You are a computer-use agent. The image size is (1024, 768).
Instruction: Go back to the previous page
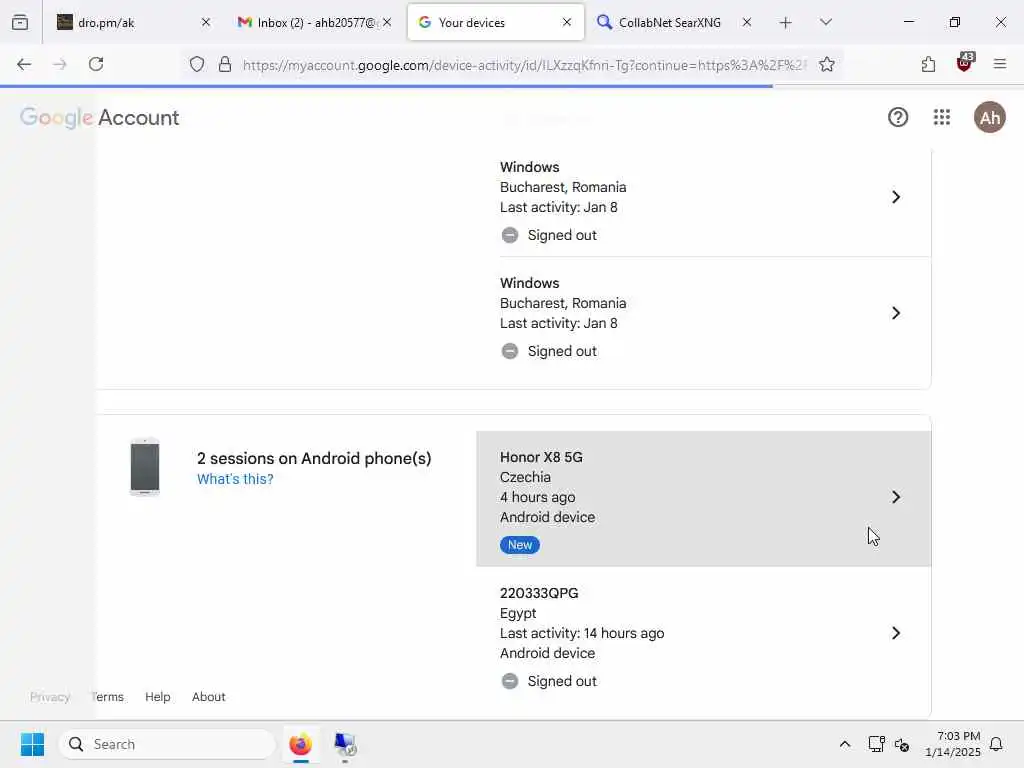pos(24,64)
